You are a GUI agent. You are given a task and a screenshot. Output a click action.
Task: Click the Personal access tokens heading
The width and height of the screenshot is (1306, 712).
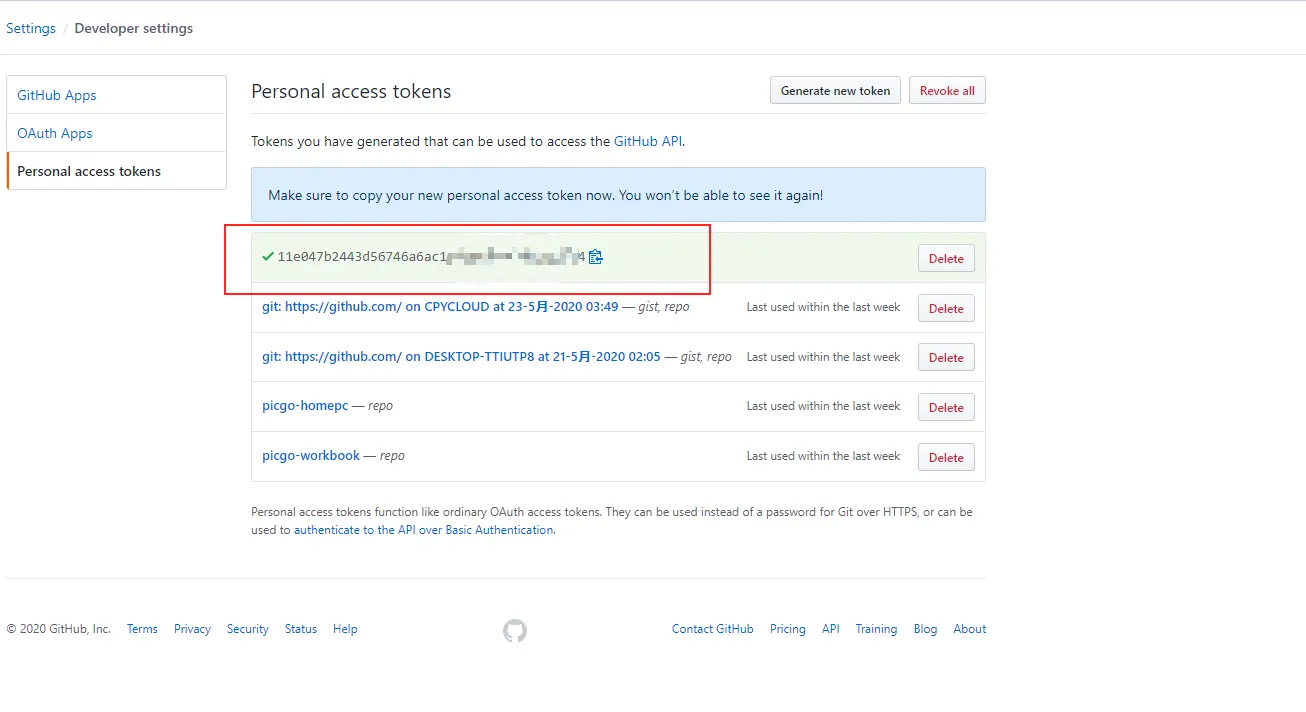point(351,91)
